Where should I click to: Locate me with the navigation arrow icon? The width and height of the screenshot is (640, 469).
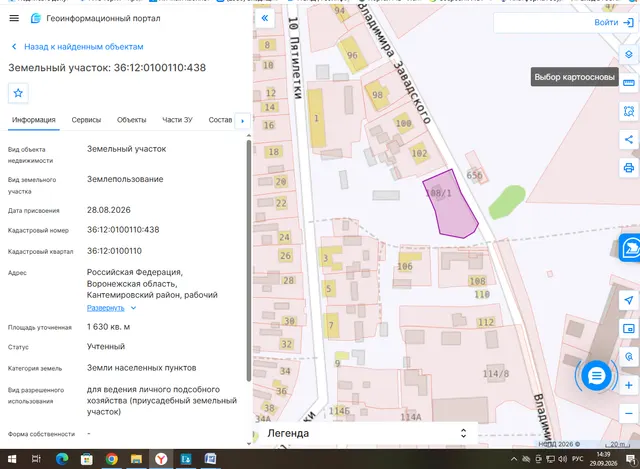click(x=629, y=300)
